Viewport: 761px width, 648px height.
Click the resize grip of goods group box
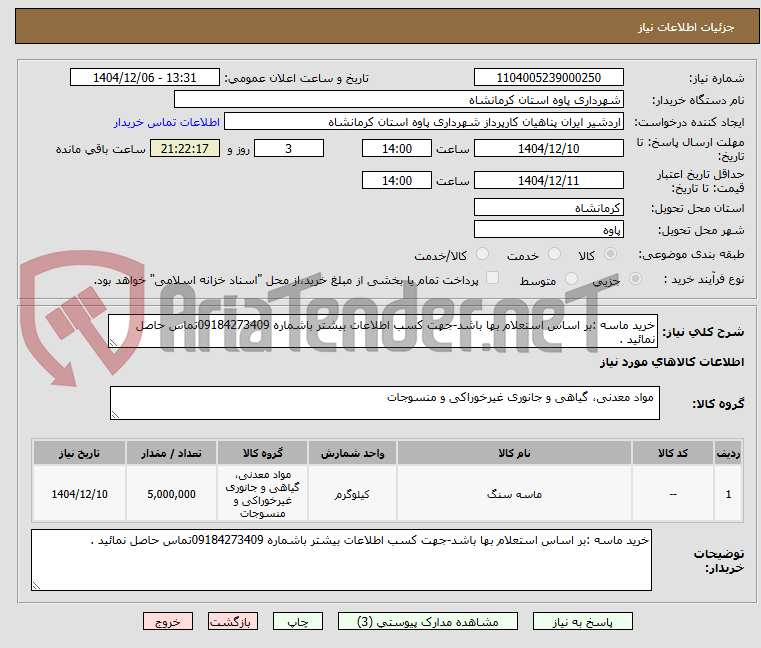tap(115, 415)
